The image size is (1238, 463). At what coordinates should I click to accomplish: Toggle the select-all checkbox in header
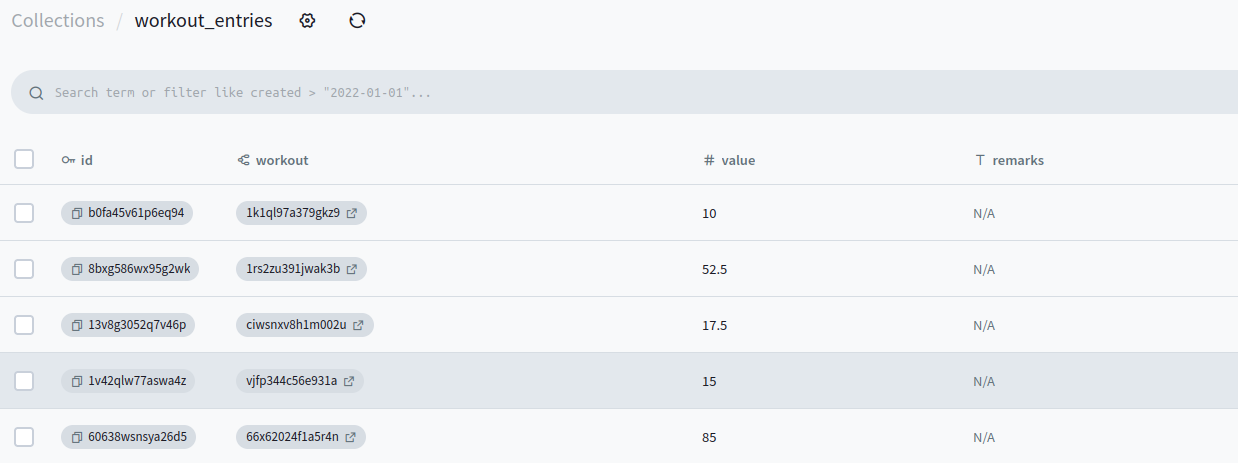(x=24, y=159)
